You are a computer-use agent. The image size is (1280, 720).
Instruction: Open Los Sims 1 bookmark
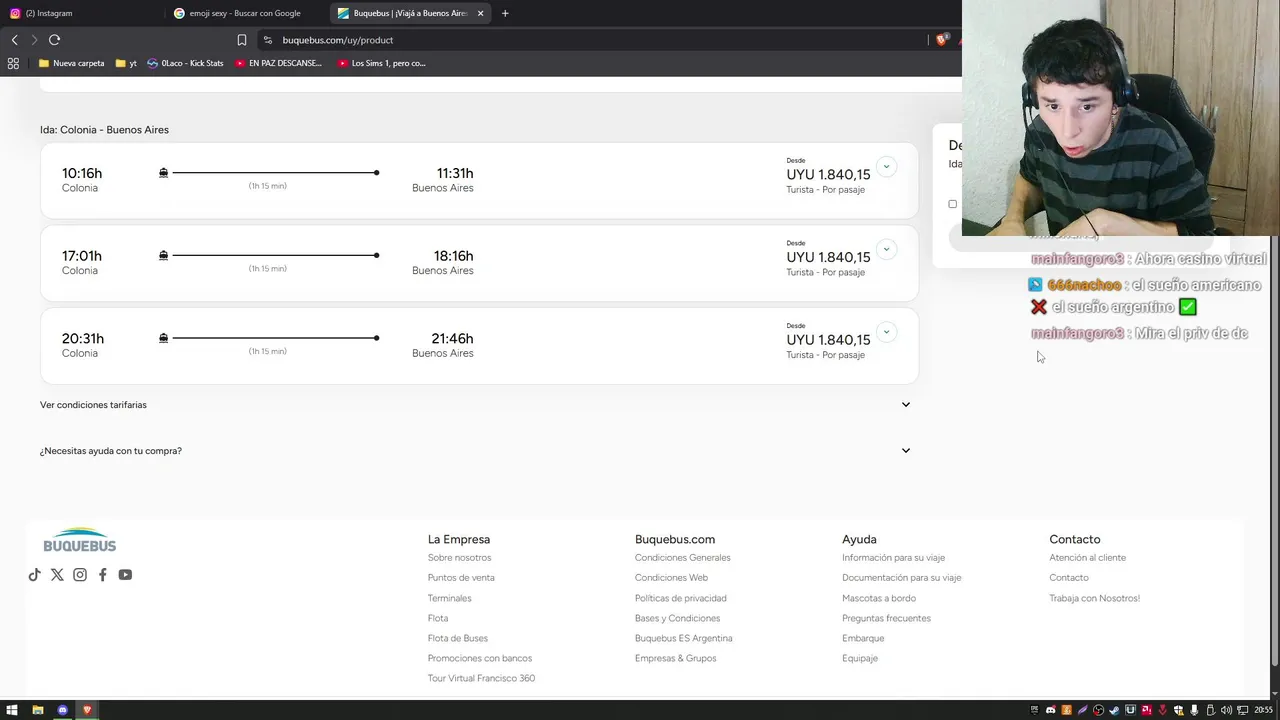coord(381,63)
